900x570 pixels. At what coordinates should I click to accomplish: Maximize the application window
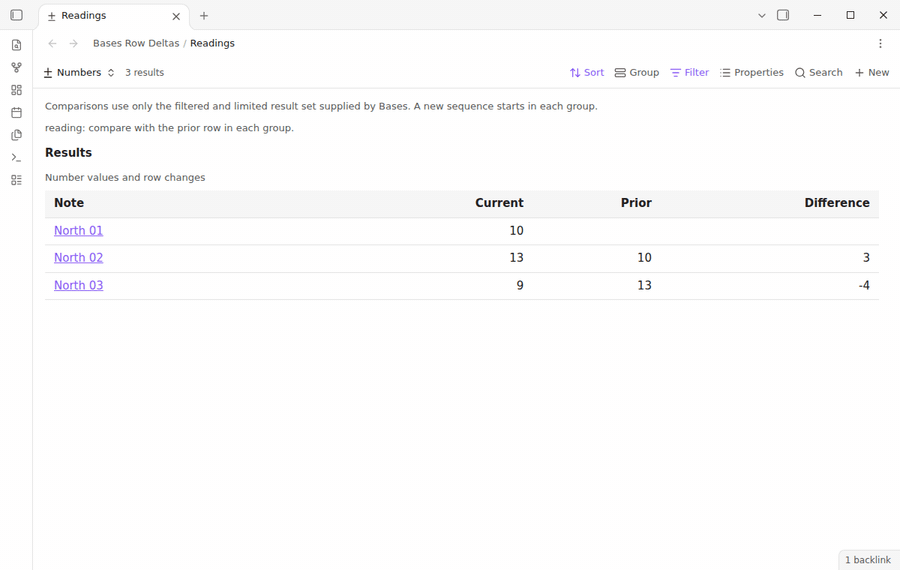pos(851,15)
